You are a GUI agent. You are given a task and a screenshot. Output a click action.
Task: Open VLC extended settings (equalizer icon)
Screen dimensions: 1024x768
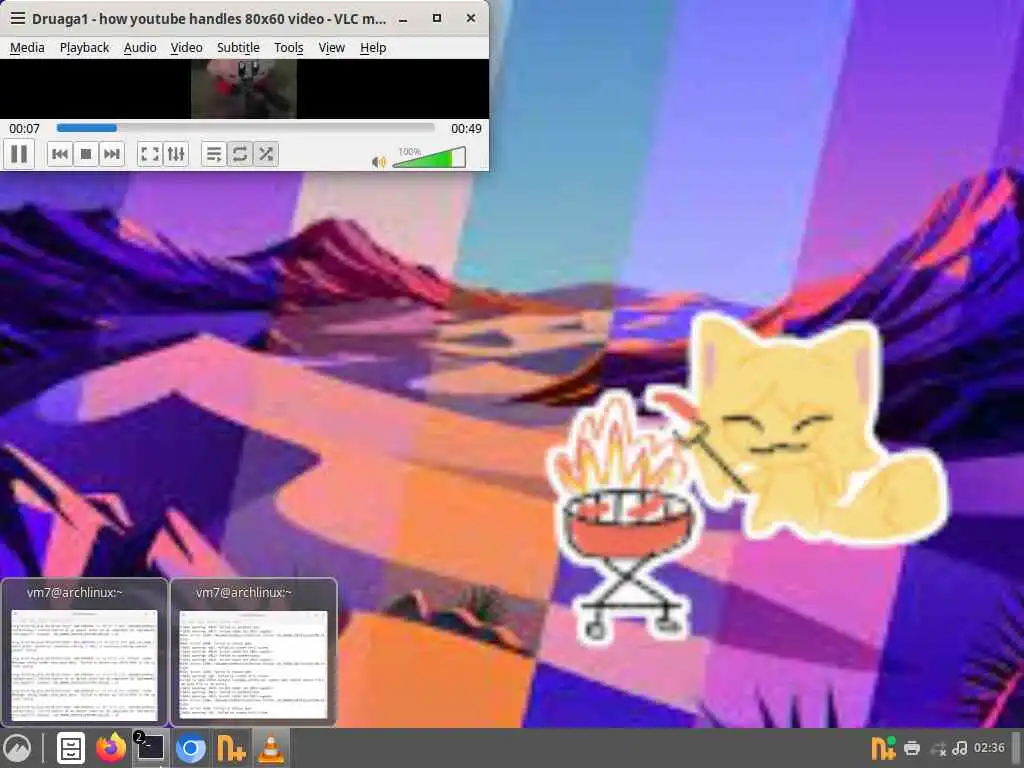click(x=176, y=154)
